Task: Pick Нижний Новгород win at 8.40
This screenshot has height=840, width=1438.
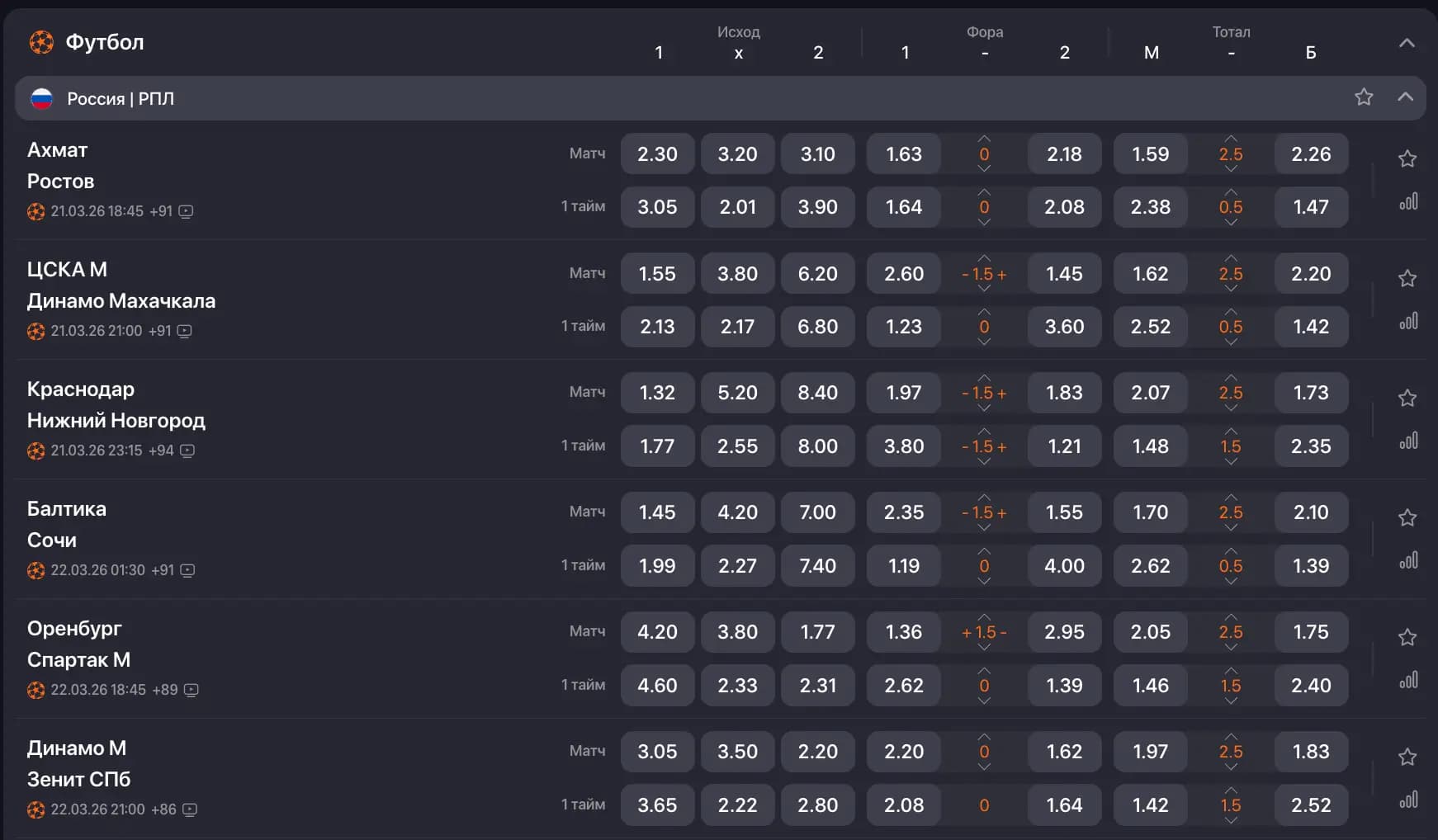Action: point(817,393)
